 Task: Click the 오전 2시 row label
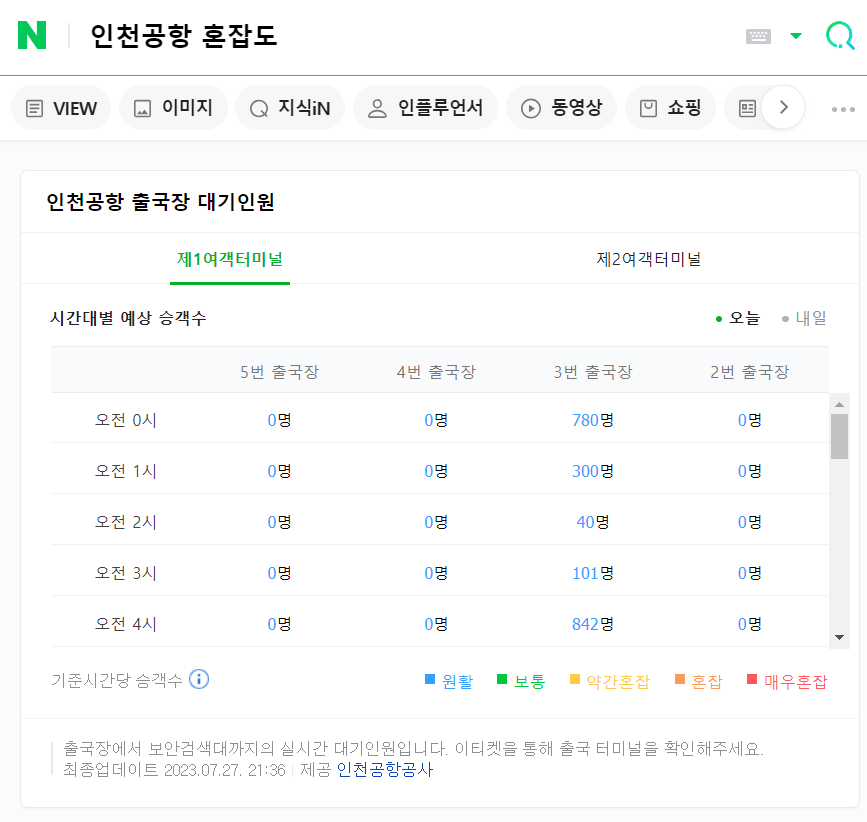(126, 522)
